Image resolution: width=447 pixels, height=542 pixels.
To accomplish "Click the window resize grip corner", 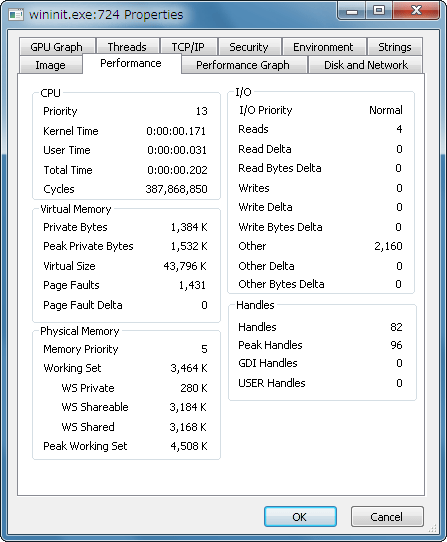I will point(432,529).
